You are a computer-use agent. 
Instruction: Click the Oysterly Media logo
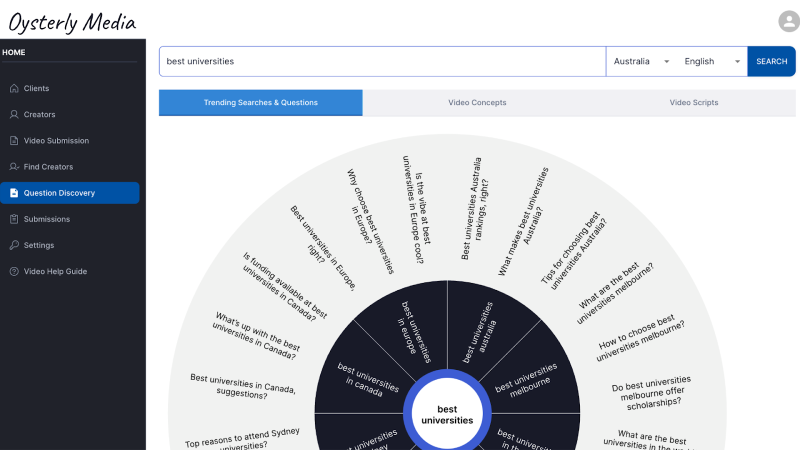[x=71, y=20]
